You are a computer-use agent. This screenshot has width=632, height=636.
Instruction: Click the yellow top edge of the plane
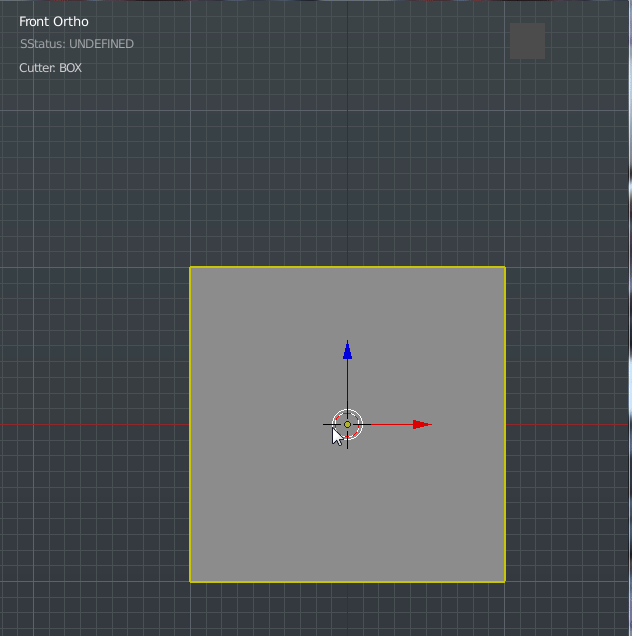pos(300,267)
